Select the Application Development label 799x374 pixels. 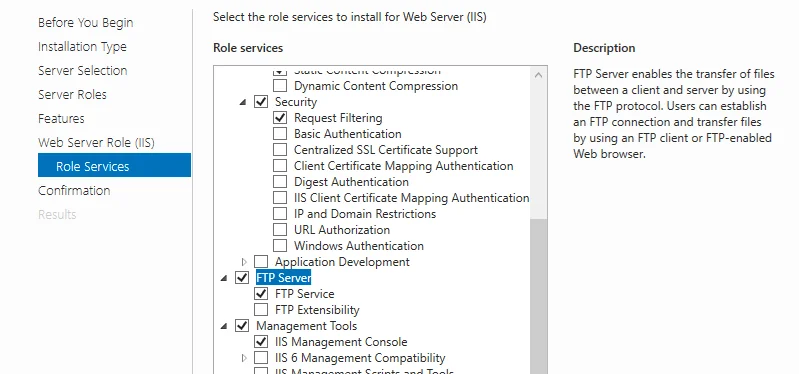tap(342, 262)
